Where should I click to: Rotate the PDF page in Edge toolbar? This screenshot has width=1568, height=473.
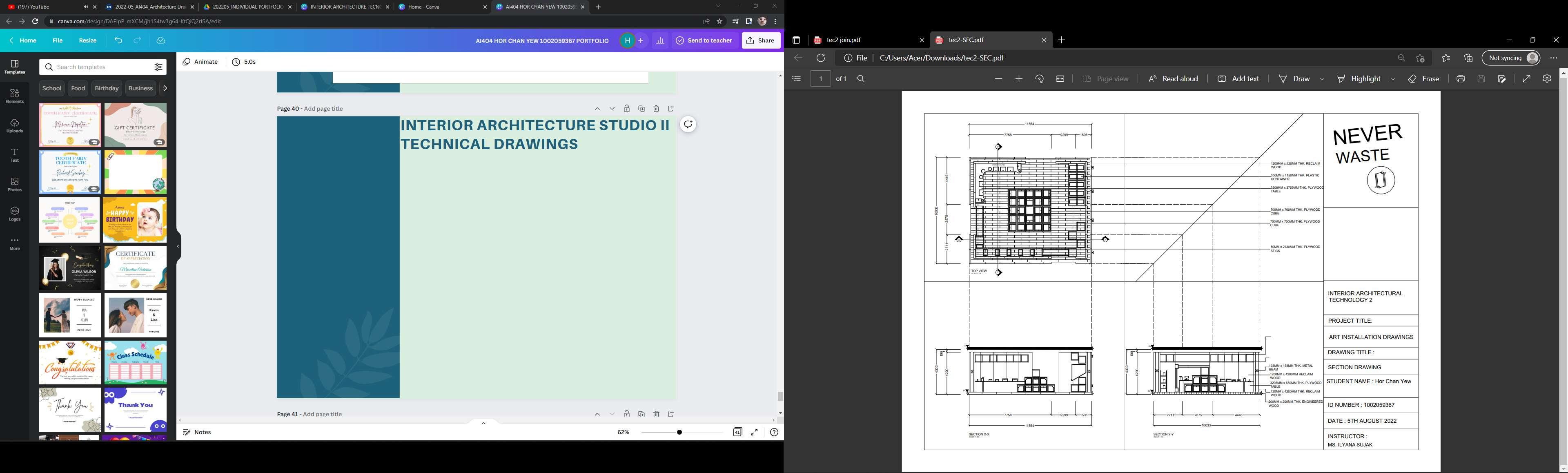tap(1039, 79)
